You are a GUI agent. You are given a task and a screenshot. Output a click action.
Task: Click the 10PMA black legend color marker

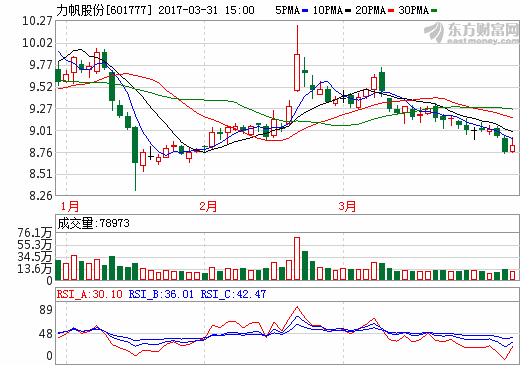point(348,11)
